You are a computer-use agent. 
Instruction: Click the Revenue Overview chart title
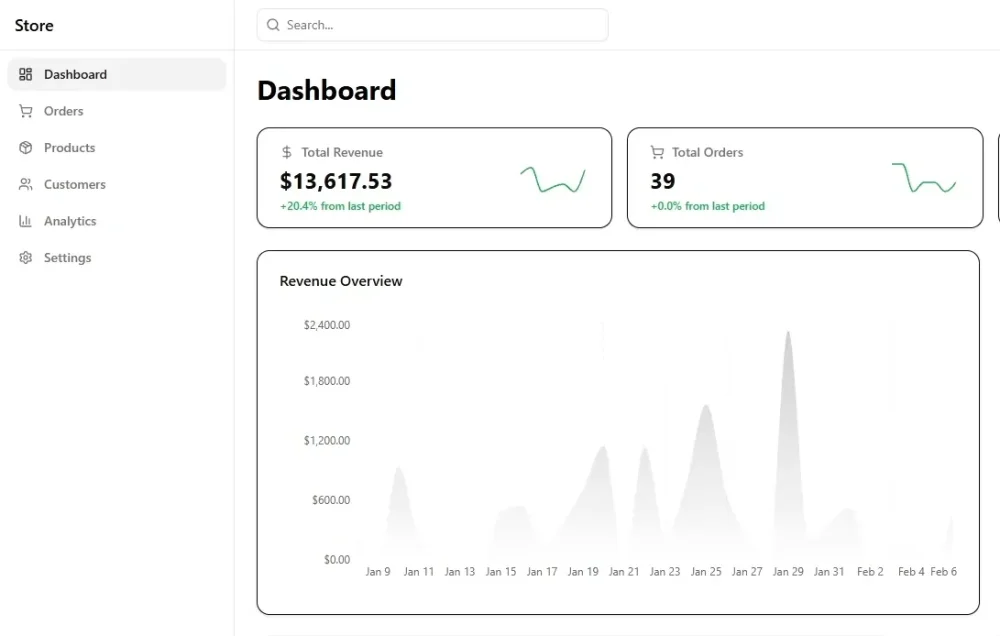(340, 281)
